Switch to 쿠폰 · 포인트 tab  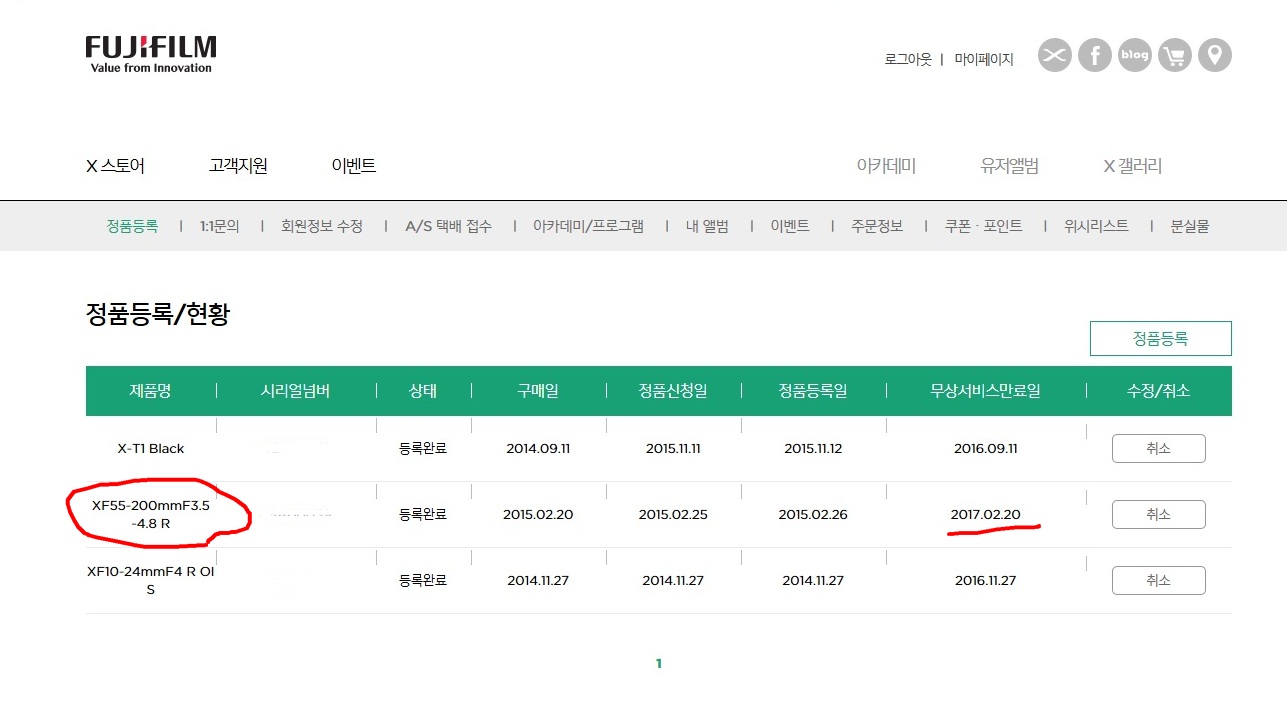(x=983, y=226)
